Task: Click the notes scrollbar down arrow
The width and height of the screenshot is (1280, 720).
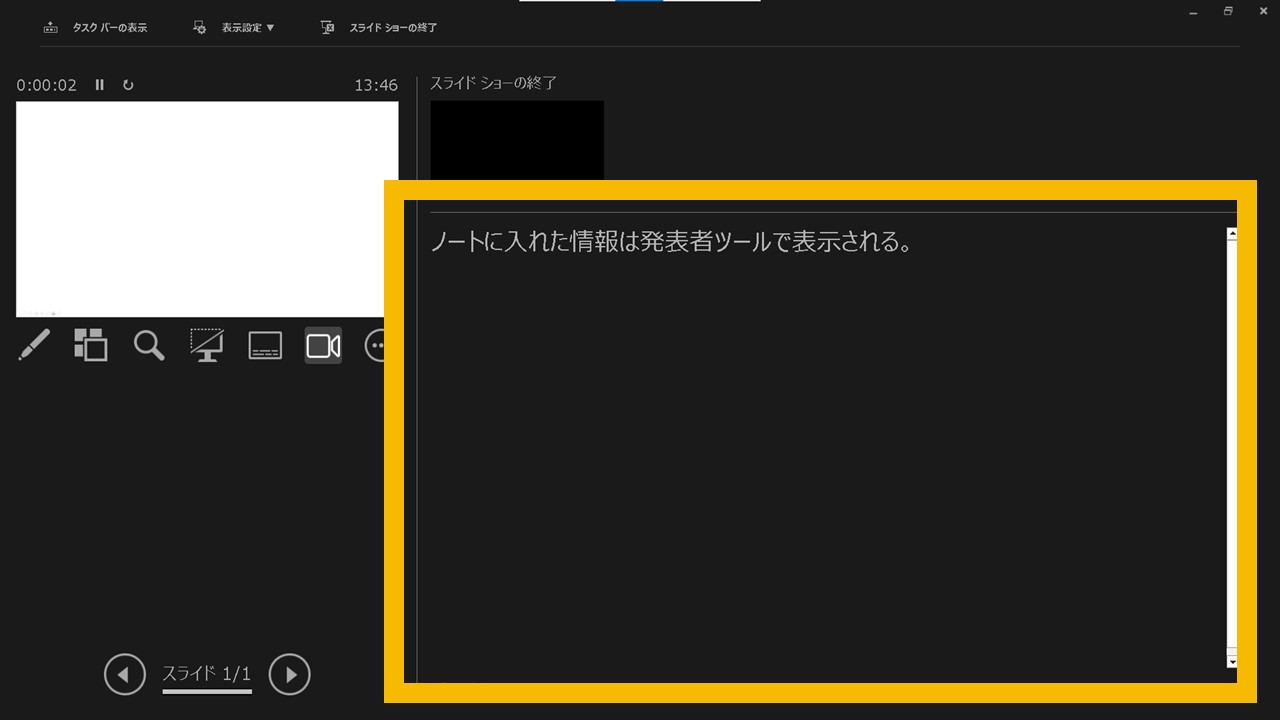Action: pos(1231,660)
